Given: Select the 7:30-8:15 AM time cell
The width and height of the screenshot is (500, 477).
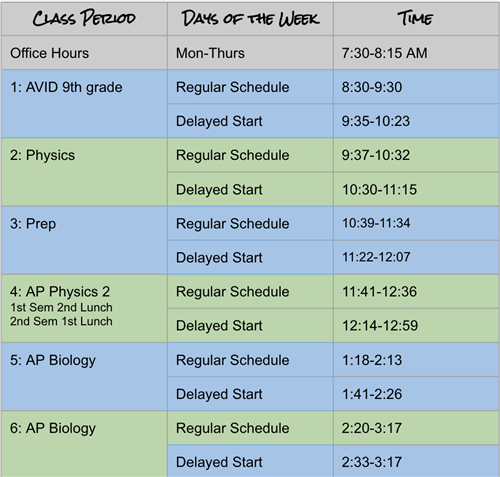Looking at the screenshot, I should (x=416, y=53).
